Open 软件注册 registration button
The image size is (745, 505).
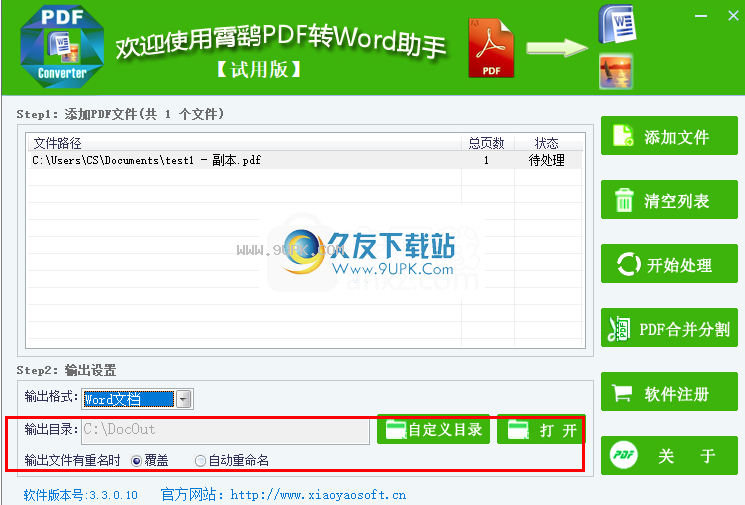pos(669,392)
